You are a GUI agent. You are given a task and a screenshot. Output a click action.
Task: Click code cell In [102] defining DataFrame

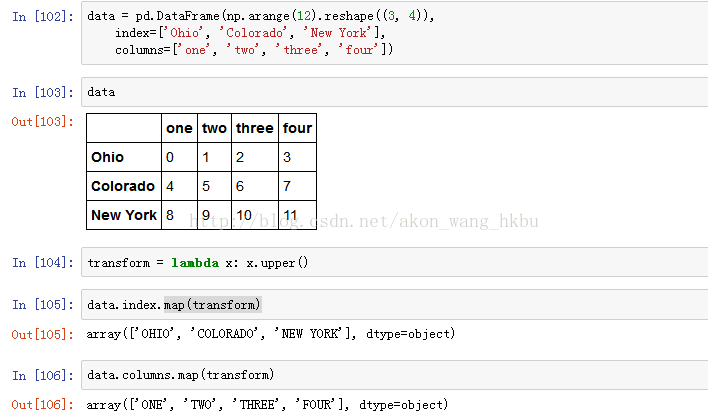point(395,33)
